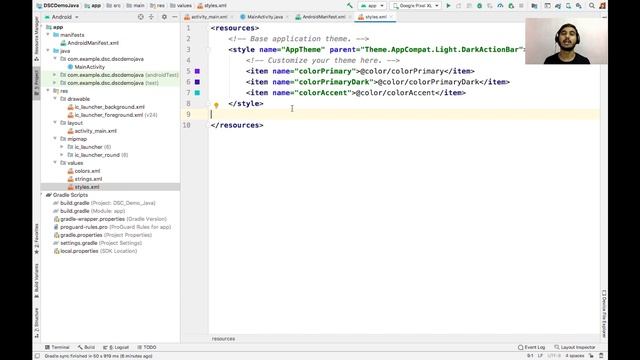Open the Event Log

531,347
